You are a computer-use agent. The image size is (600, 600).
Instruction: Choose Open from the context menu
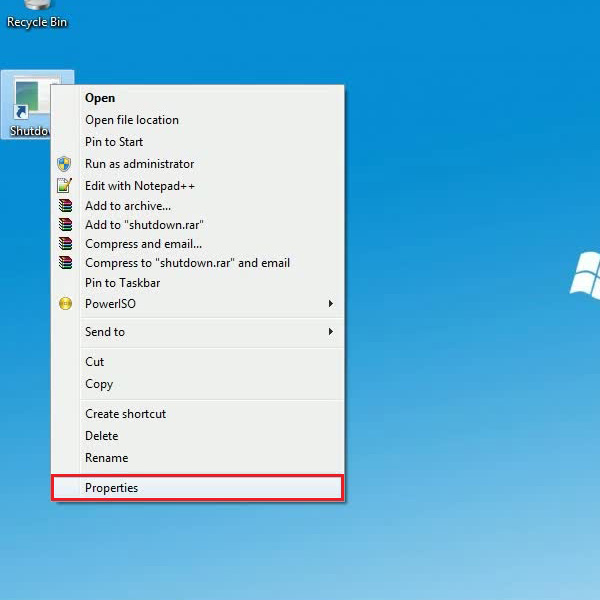198,98
